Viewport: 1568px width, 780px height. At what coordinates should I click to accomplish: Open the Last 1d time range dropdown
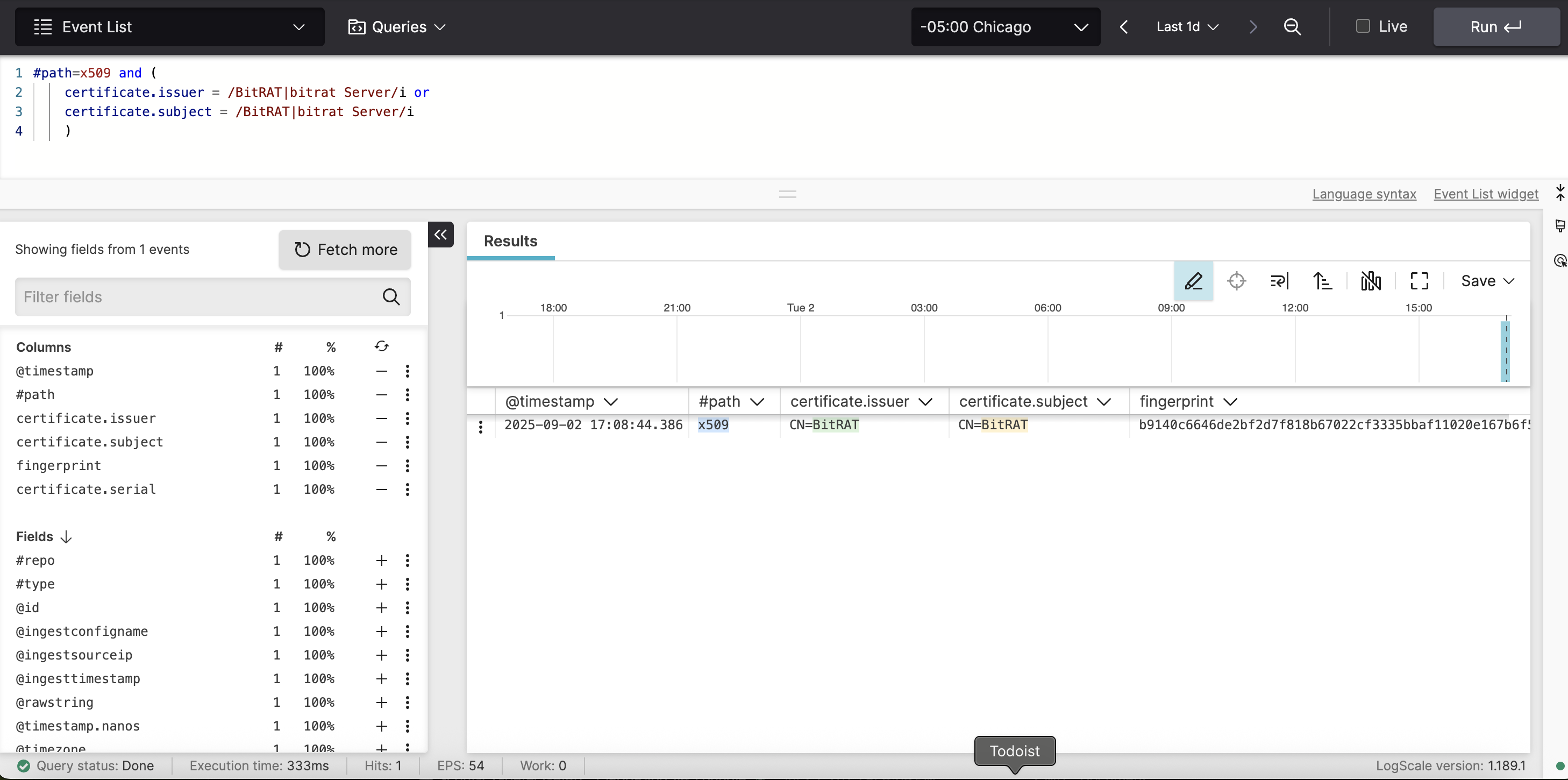pyautogui.click(x=1187, y=27)
